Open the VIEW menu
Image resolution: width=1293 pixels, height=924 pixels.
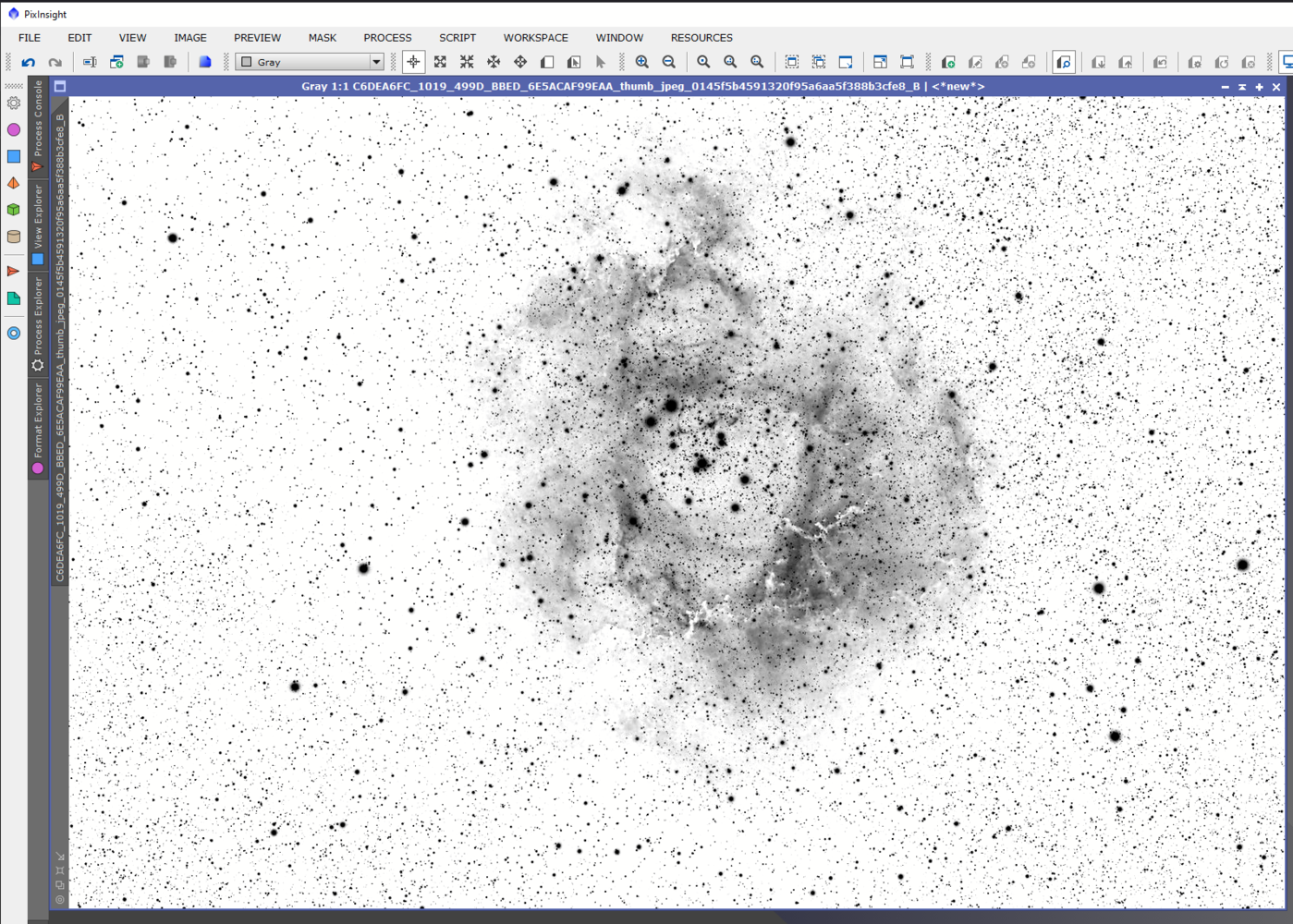pyautogui.click(x=132, y=38)
